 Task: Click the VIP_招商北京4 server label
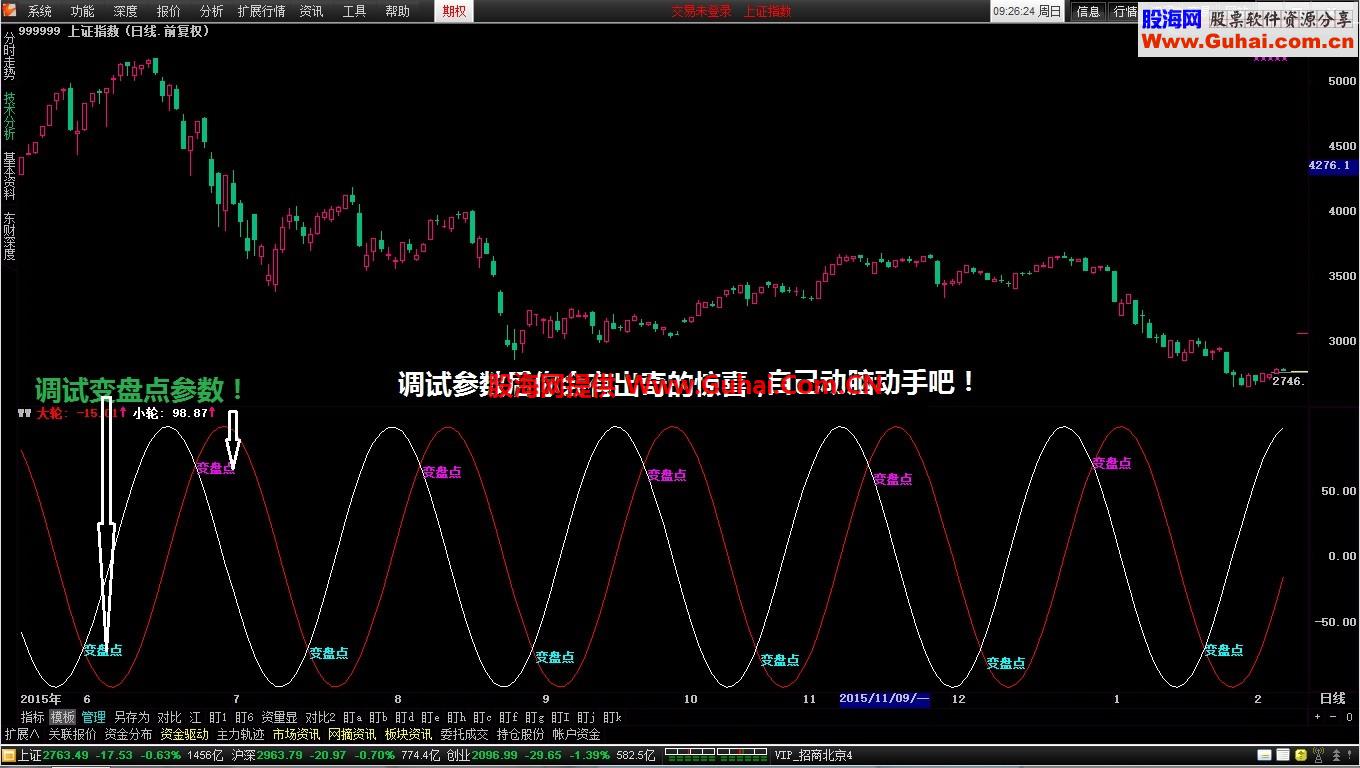point(813,755)
